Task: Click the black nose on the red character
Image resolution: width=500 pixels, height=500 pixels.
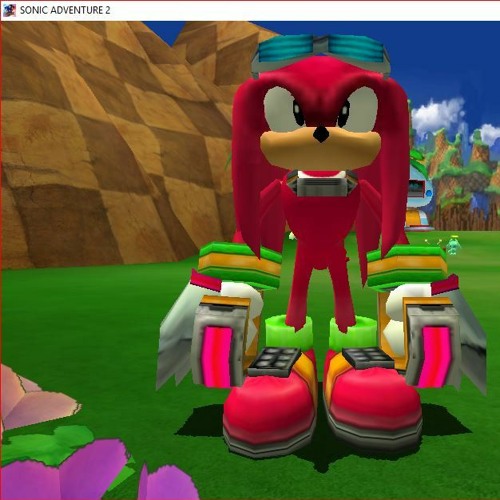Action: 321,134
